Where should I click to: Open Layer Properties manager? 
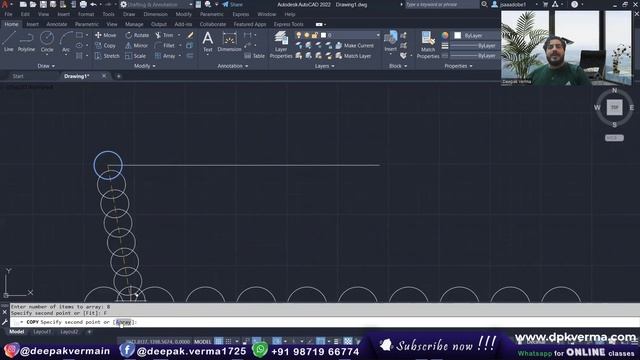pos(281,45)
